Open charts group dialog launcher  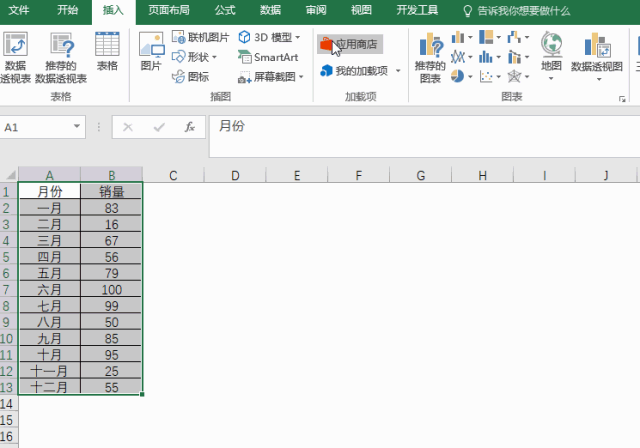pos(622,99)
